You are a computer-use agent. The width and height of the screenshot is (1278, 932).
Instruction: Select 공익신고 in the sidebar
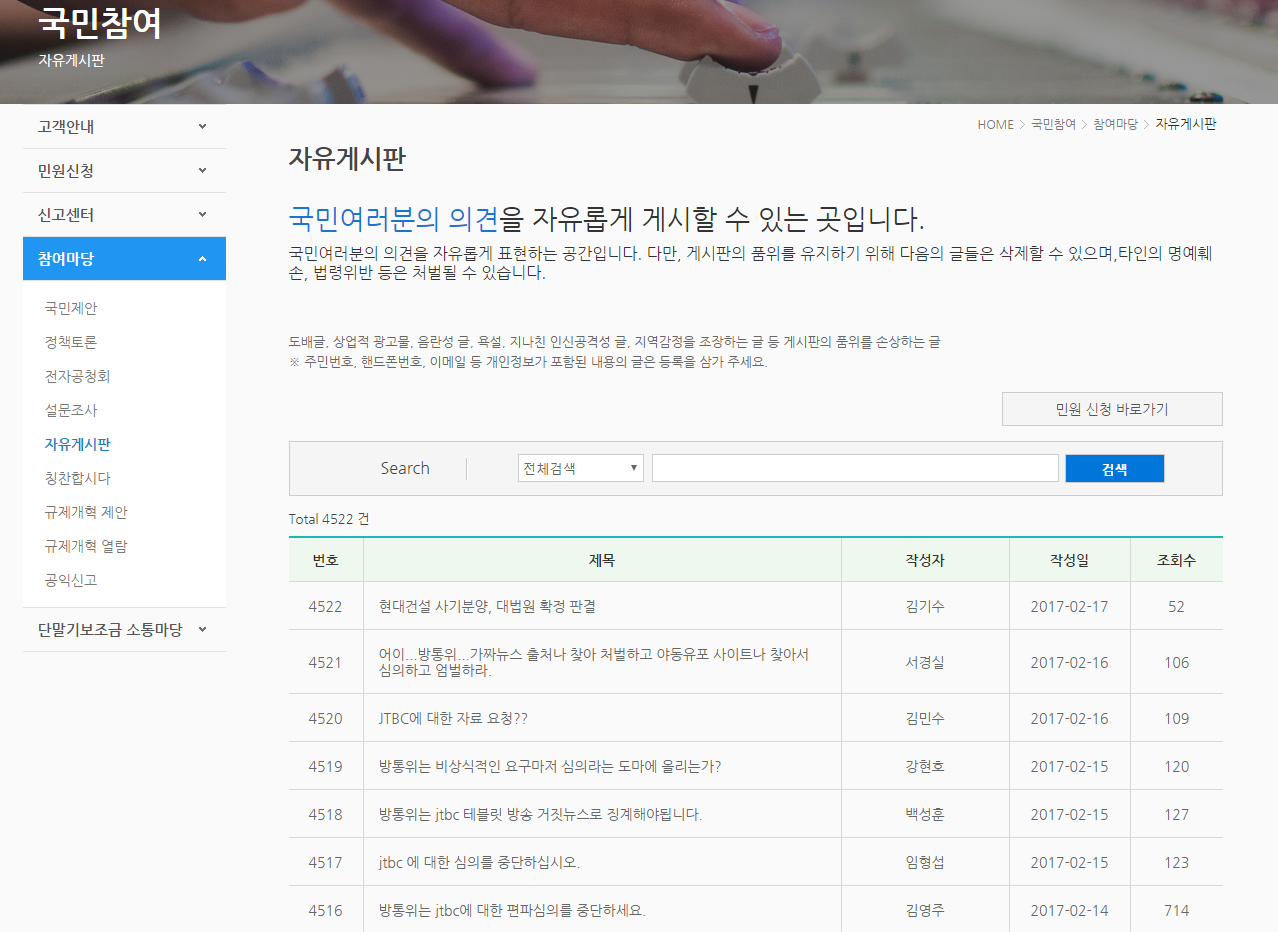[71, 580]
